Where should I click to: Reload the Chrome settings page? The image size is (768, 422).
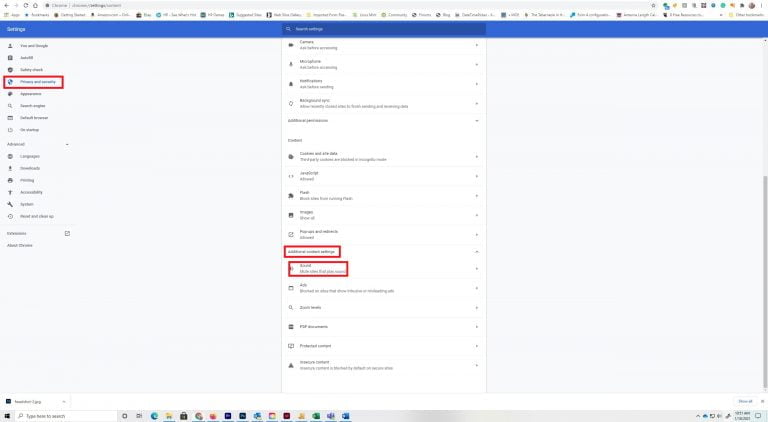click(x=25, y=5)
